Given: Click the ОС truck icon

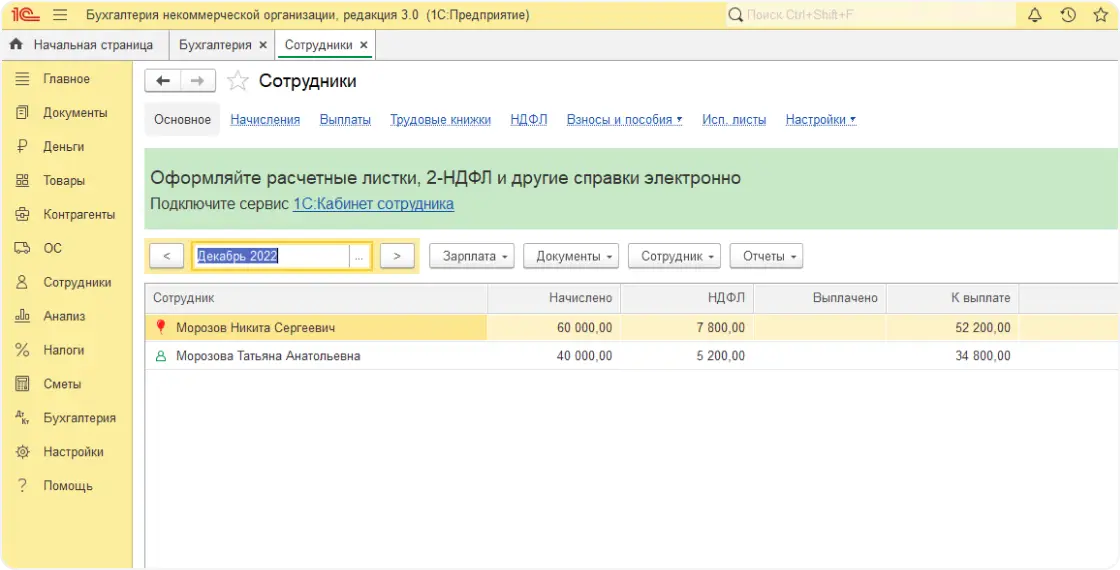Looking at the screenshot, I should pos(22,249).
